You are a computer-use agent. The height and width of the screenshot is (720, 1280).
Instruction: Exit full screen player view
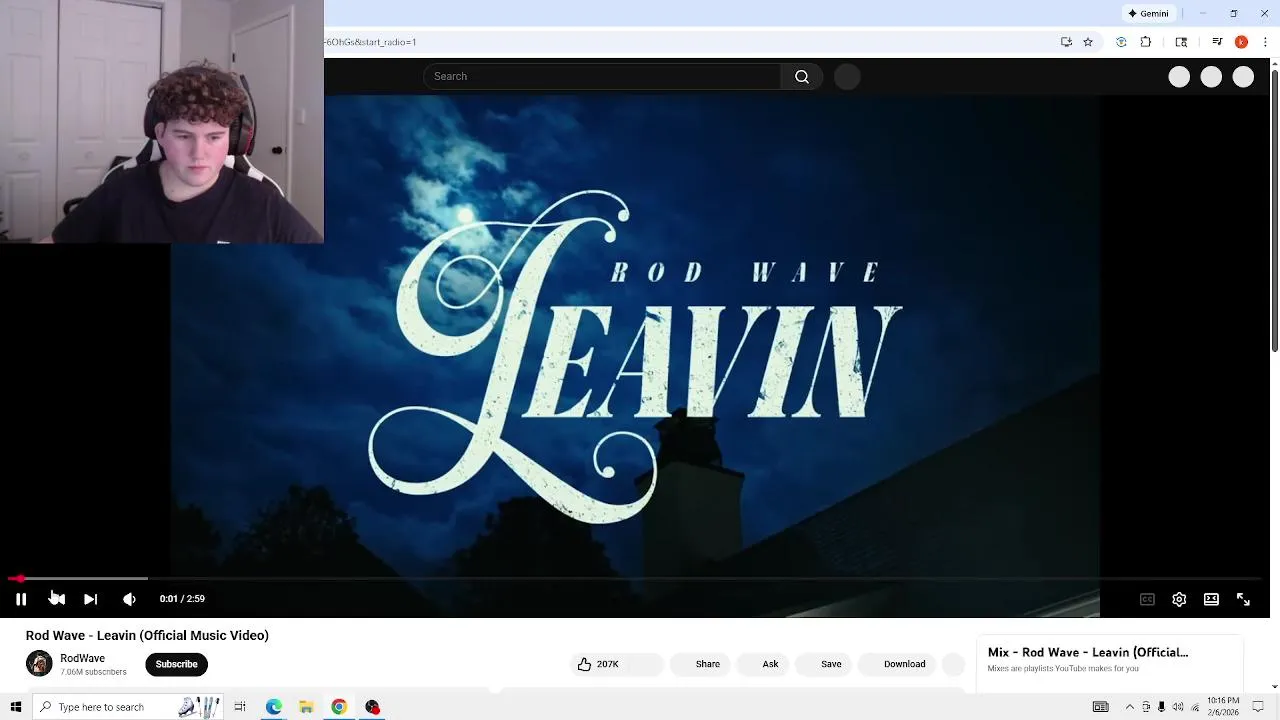pos(1243,599)
